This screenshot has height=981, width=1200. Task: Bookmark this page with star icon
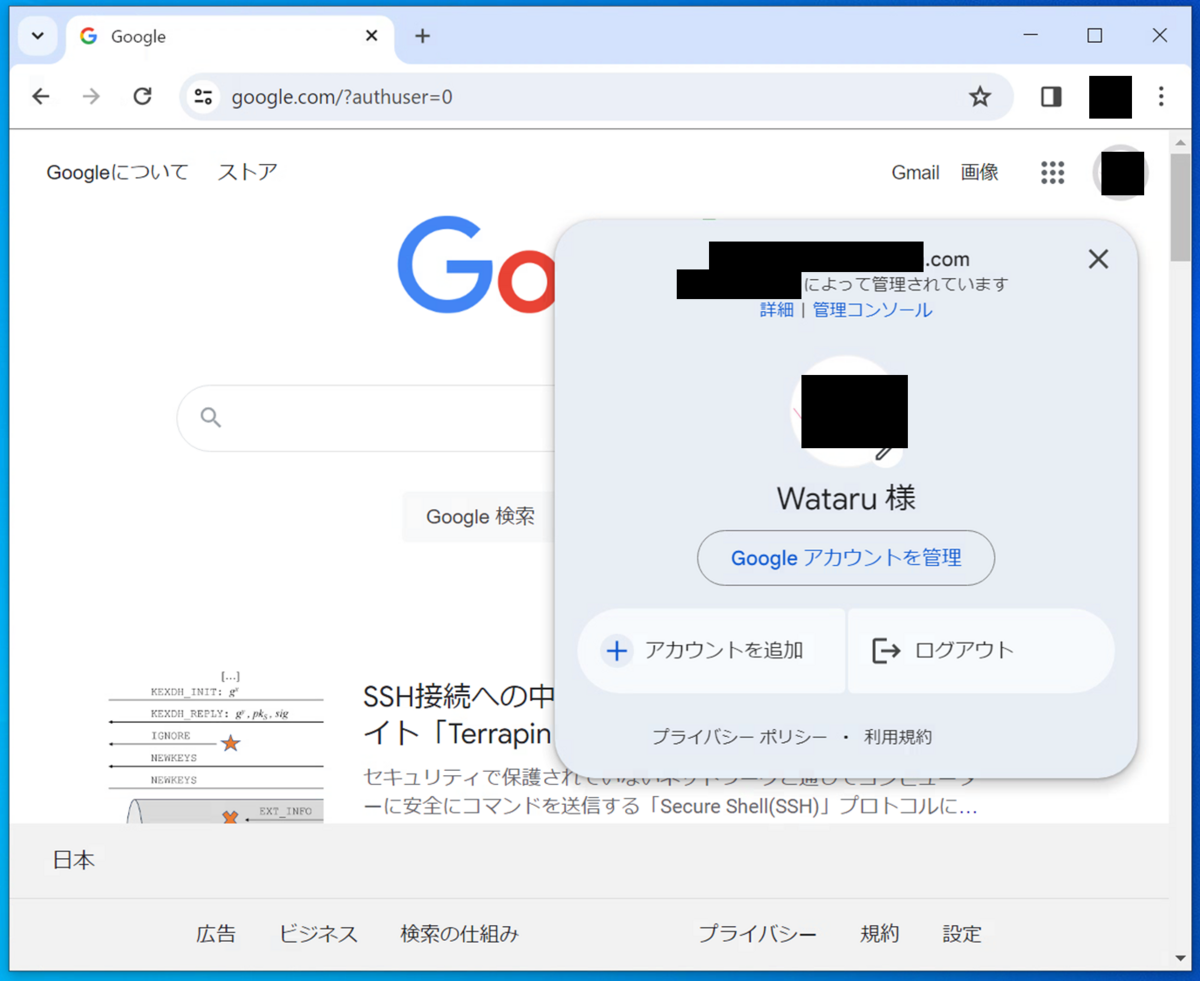[980, 97]
